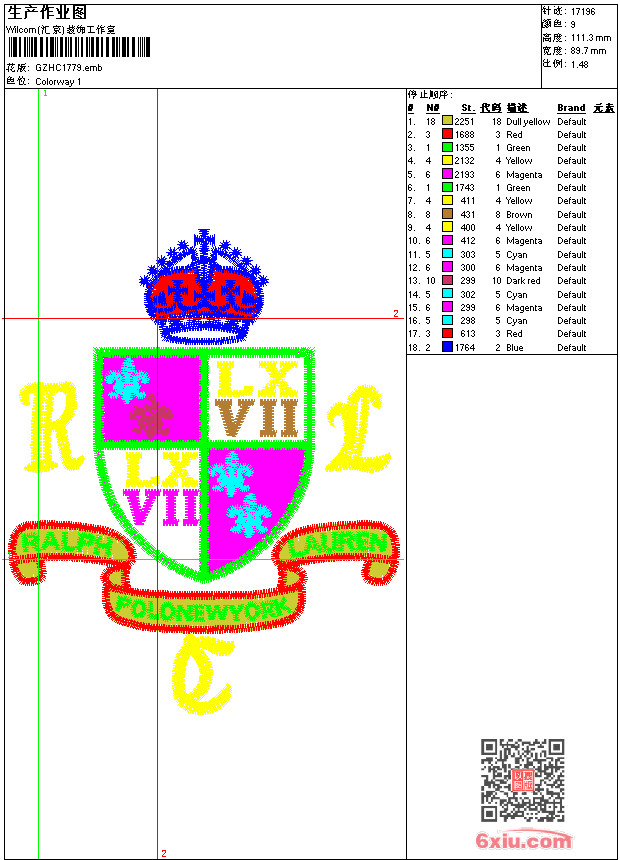Screen dimensions: 620x860
Task: Select the 'Blue' description in row 18
Action: click(515, 347)
